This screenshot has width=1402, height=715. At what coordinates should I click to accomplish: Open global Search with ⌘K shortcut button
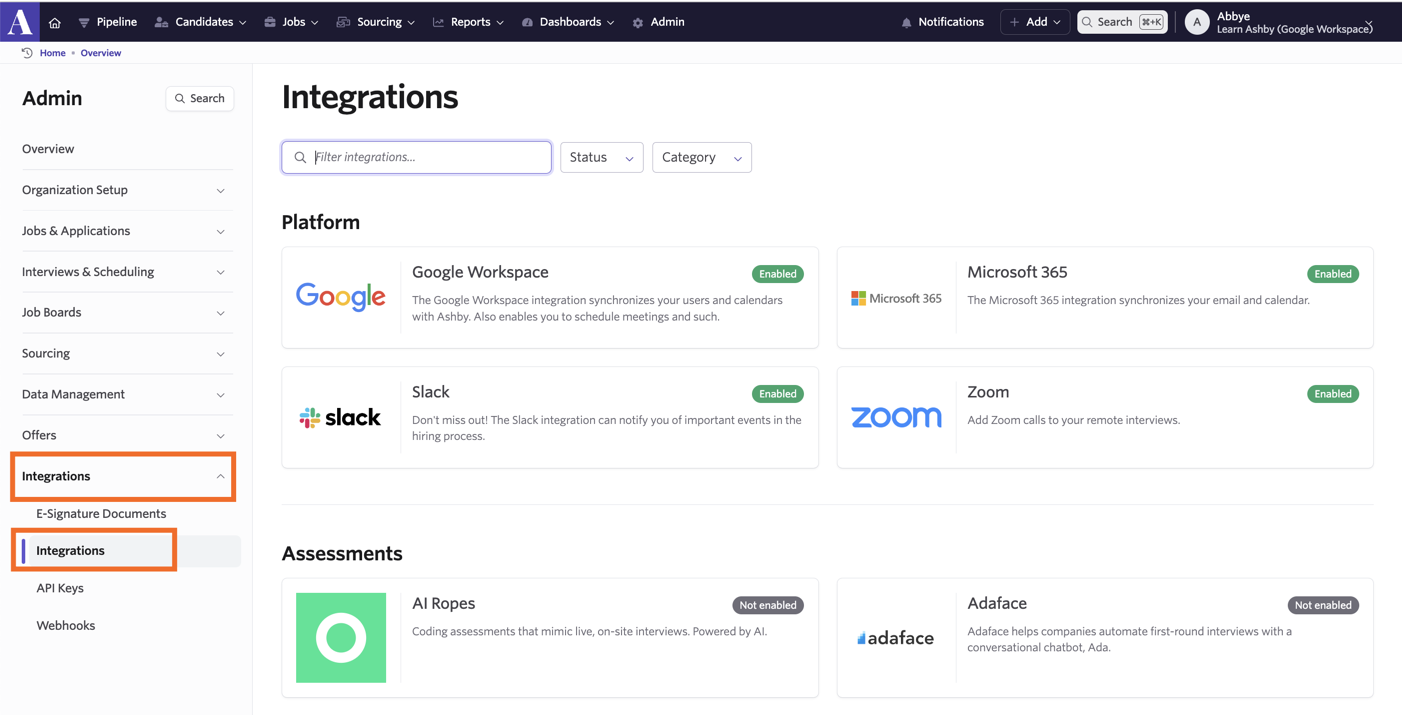pyautogui.click(x=1122, y=22)
